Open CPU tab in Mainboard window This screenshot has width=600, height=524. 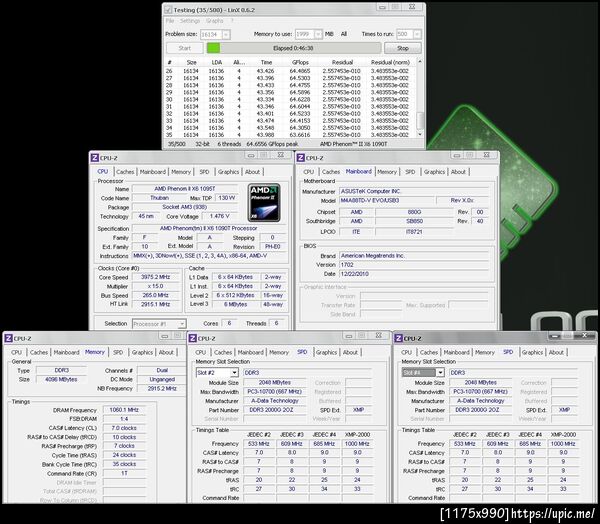pyautogui.click(x=308, y=172)
